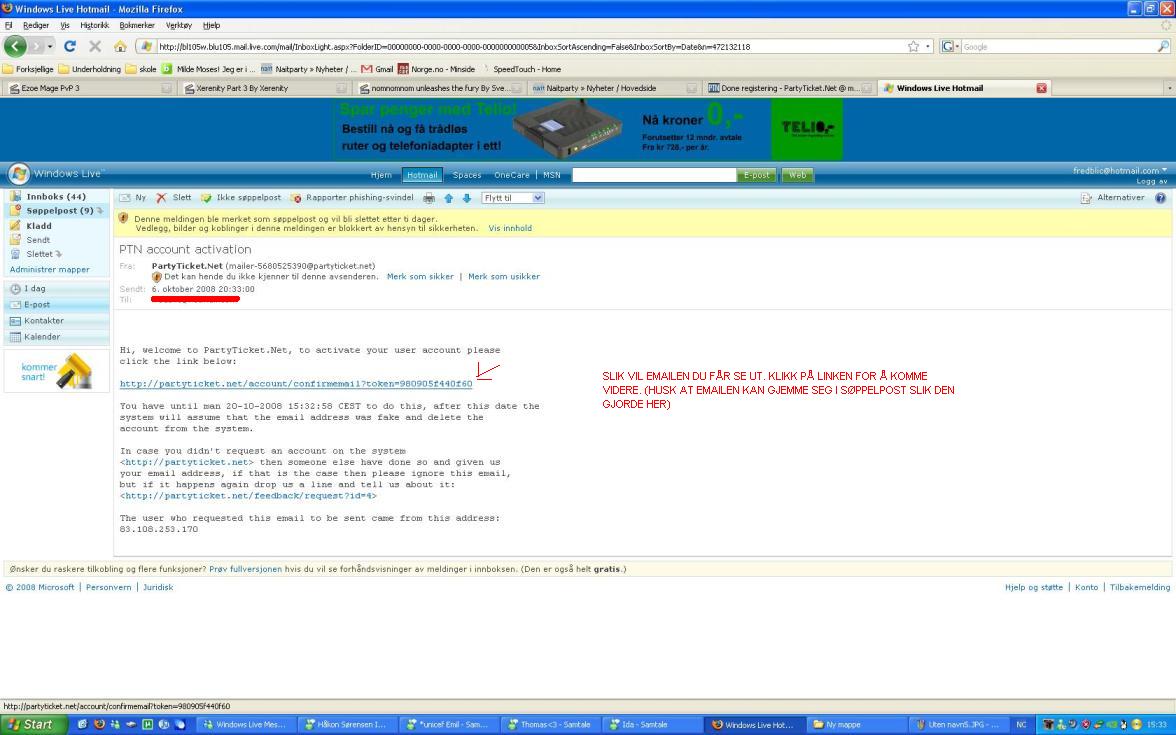Open the Forskjellige bookmarks folder
The height and width of the screenshot is (735, 1176).
pos(28,69)
